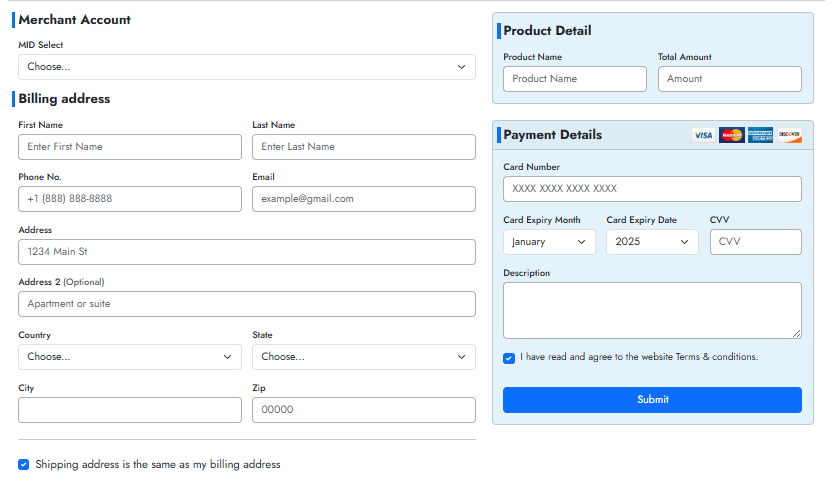Image resolution: width=835 pixels, height=488 pixels.
Task: Select the Zip code field
Action: coord(363,410)
